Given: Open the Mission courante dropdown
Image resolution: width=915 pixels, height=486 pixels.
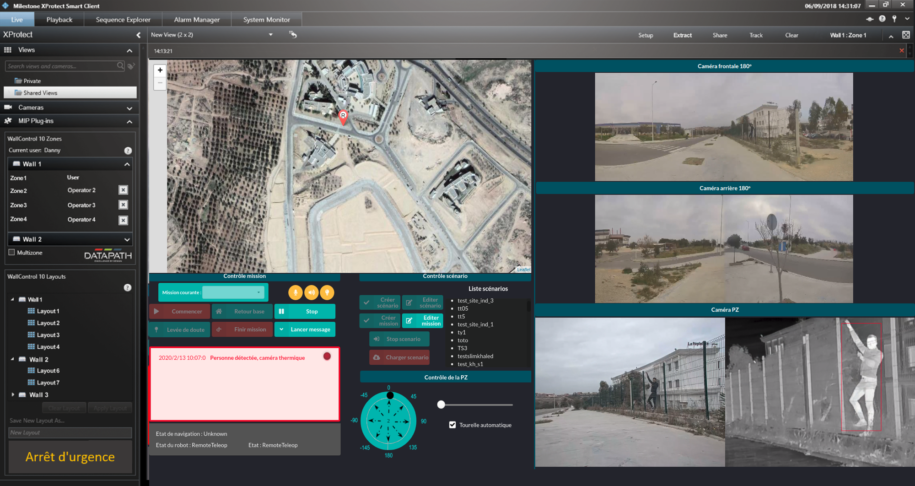Looking at the screenshot, I should [x=233, y=292].
